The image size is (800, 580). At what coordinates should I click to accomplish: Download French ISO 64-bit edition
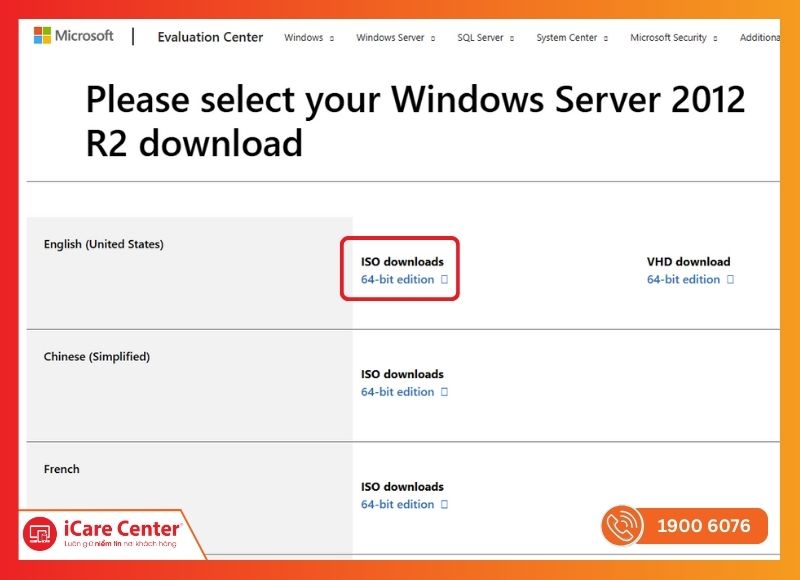397,505
